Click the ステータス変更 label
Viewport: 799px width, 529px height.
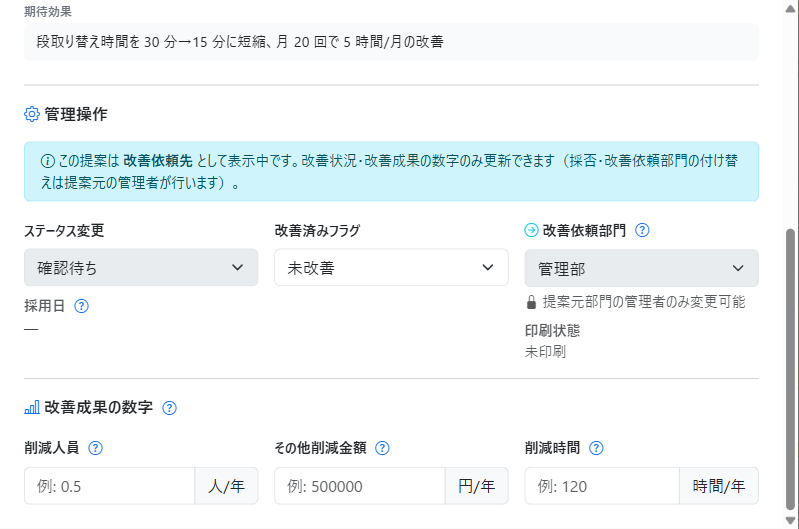tap(64, 230)
